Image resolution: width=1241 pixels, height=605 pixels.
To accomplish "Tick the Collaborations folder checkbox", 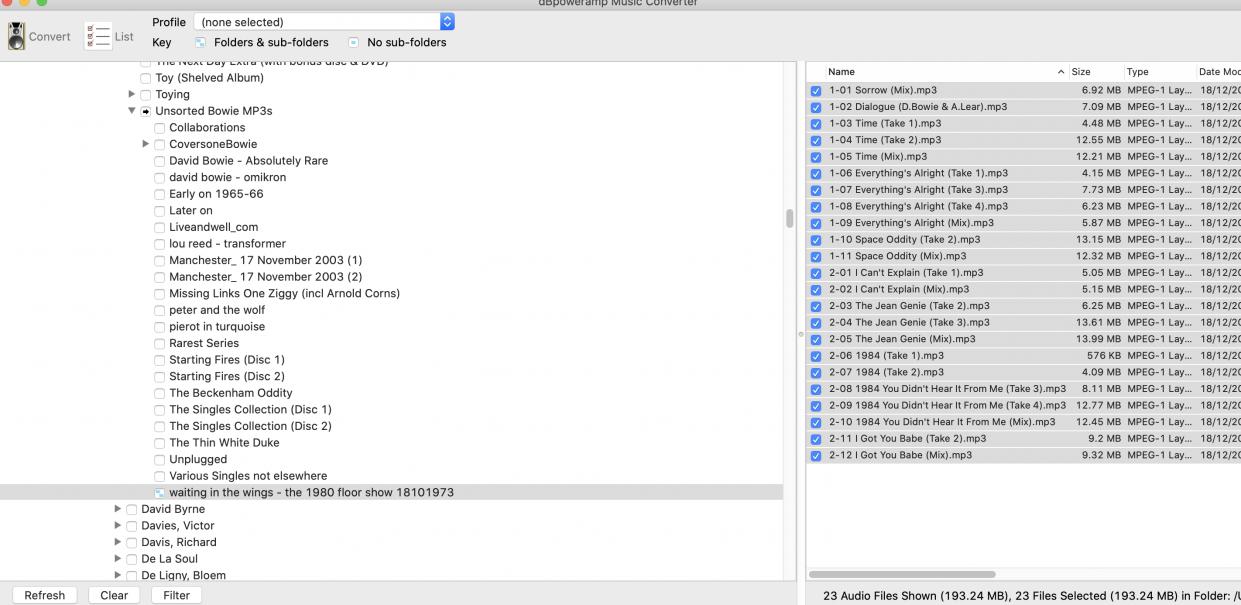I will coord(160,128).
